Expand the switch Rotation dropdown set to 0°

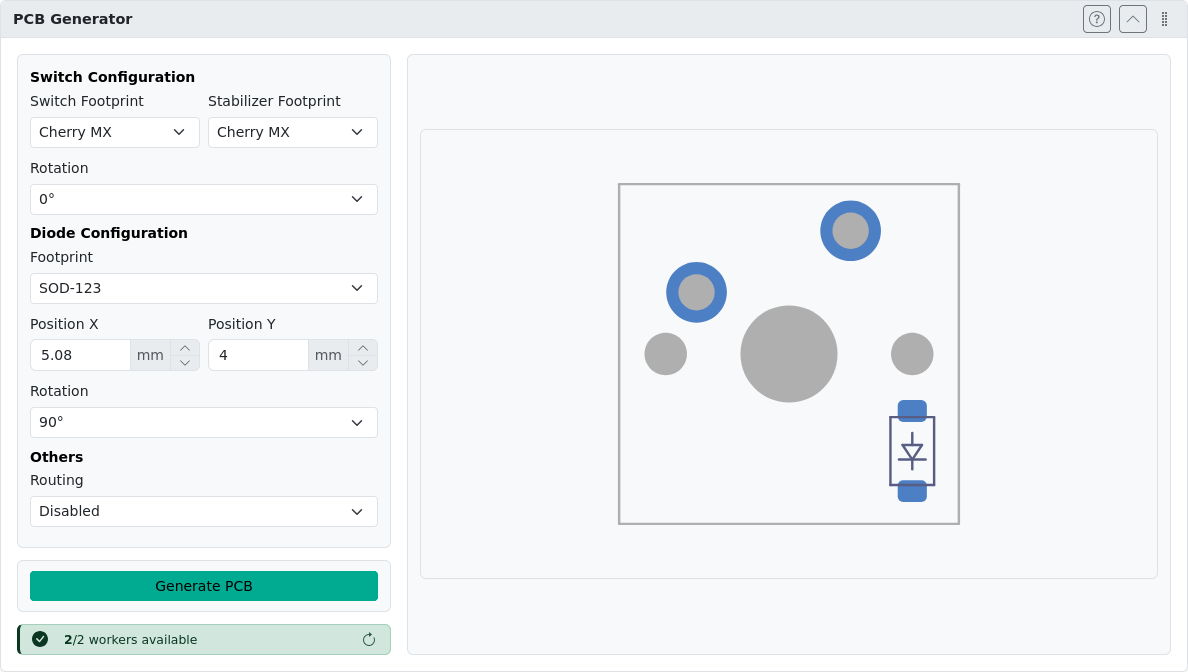click(x=203, y=199)
